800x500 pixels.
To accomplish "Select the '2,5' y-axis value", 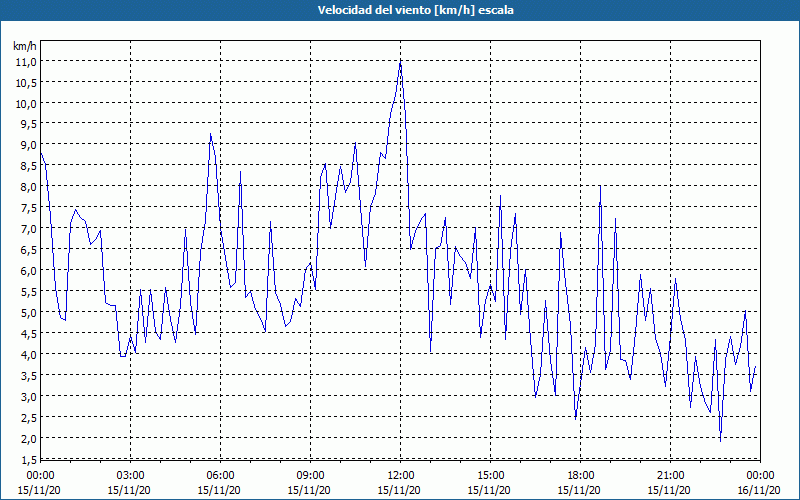I will [x=29, y=417].
